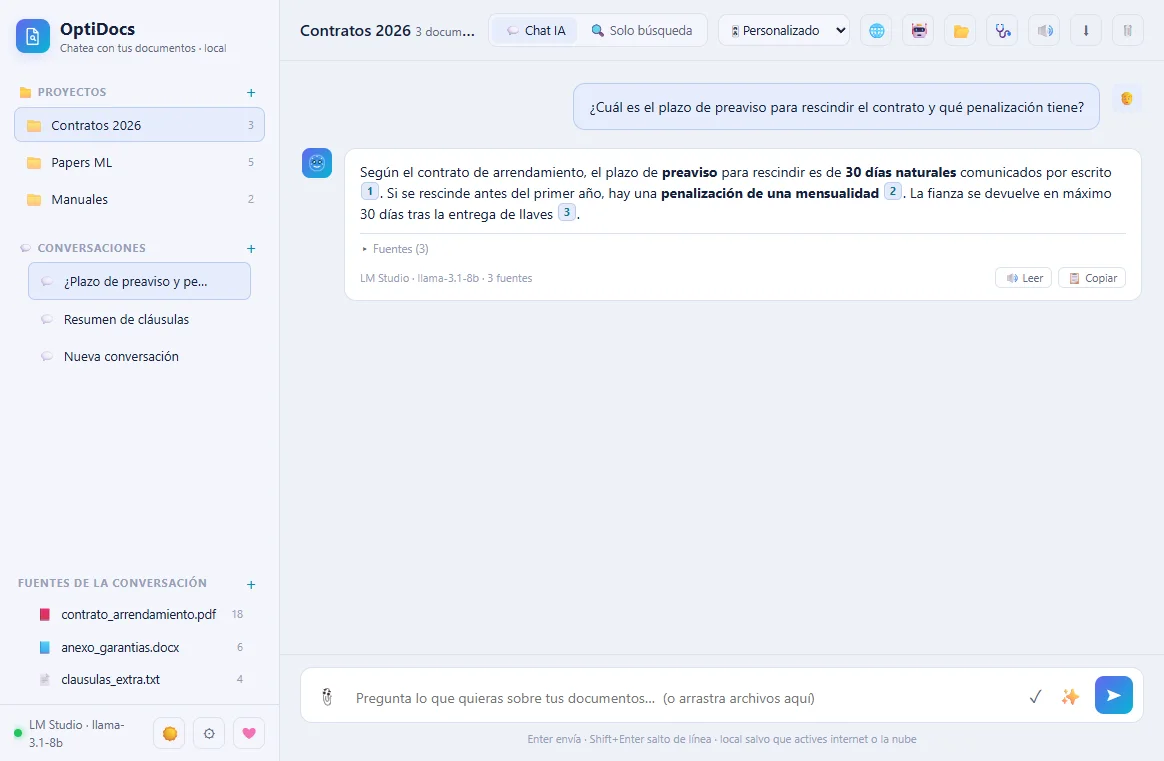Screen dimensions: 1164x761
Task: Toggle light theme with sun icon
Action: 169,734
